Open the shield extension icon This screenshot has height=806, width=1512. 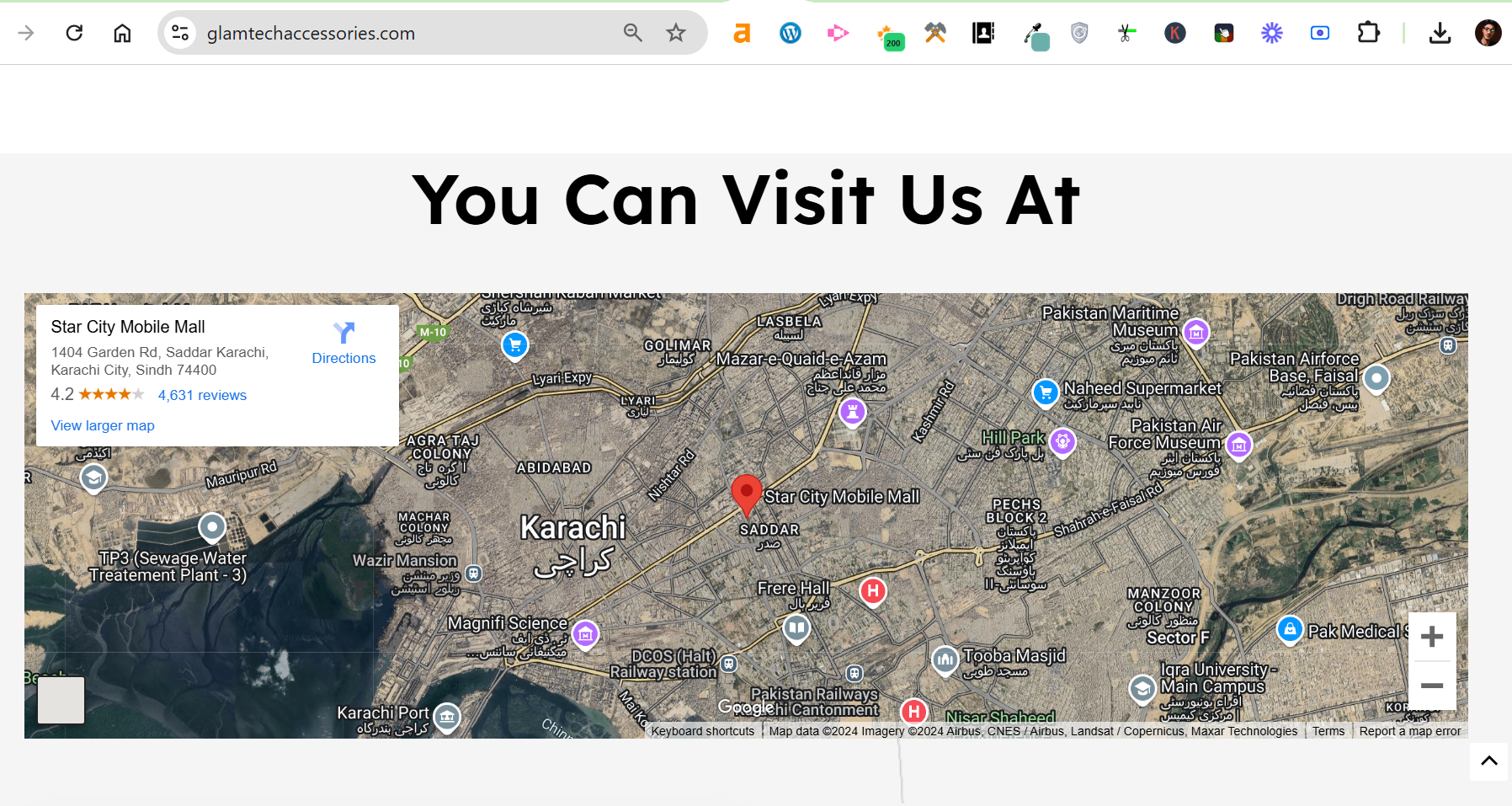(1079, 33)
